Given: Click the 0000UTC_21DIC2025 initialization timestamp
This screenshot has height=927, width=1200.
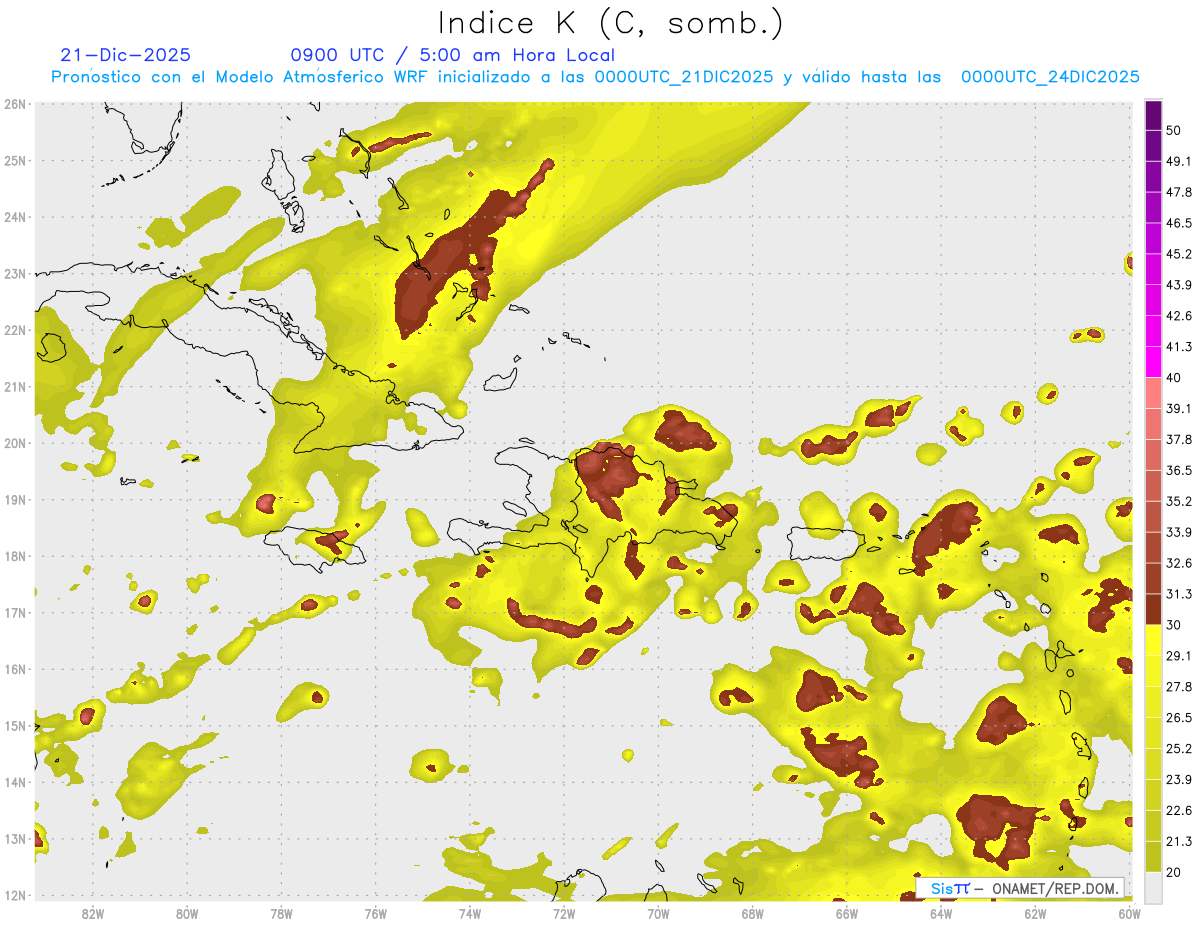Looking at the screenshot, I should click(683, 77).
